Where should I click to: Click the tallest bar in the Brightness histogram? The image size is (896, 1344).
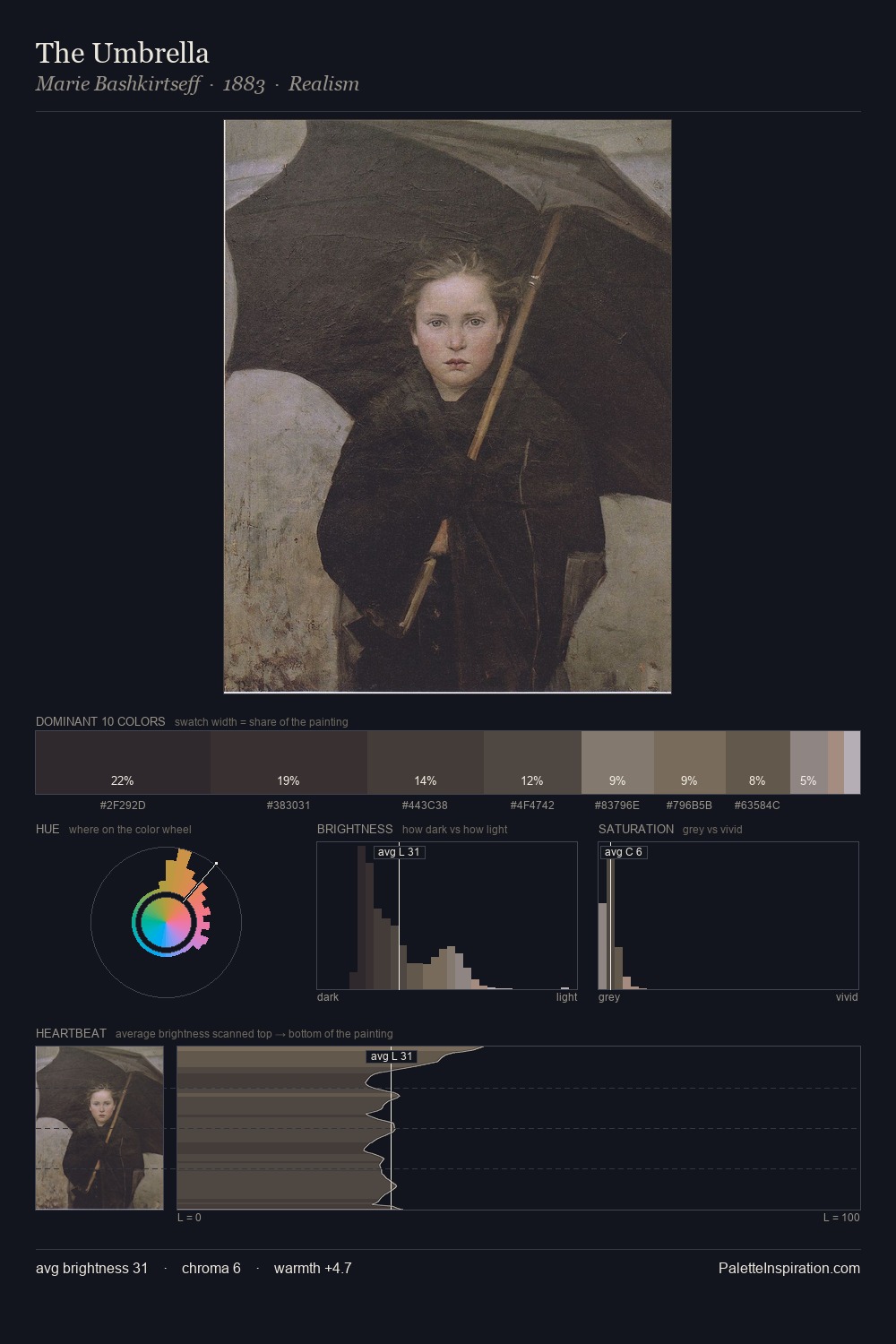[363, 918]
